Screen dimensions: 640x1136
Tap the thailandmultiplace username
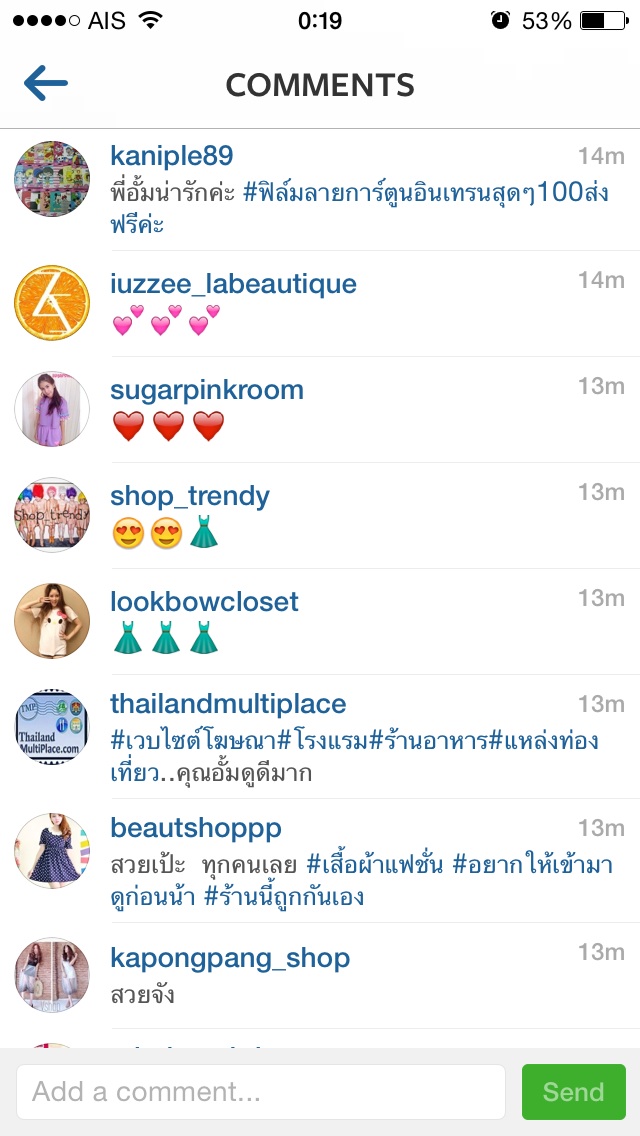click(228, 703)
